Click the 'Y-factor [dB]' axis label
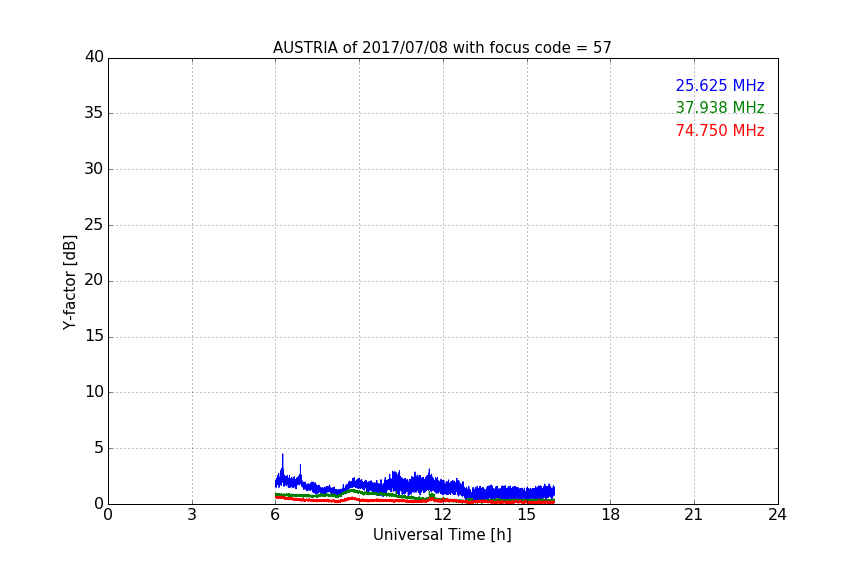 pos(69,282)
